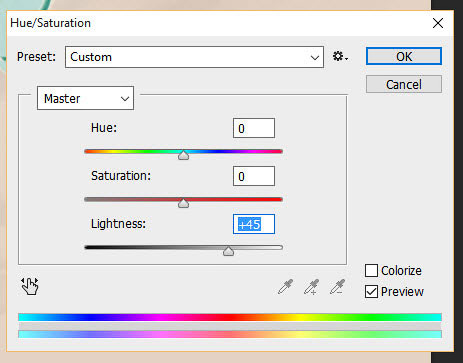The height and width of the screenshot is (363, 463).
Task: Select the Subtract from Sample eyedropper
Action: [x=337, y=287]
